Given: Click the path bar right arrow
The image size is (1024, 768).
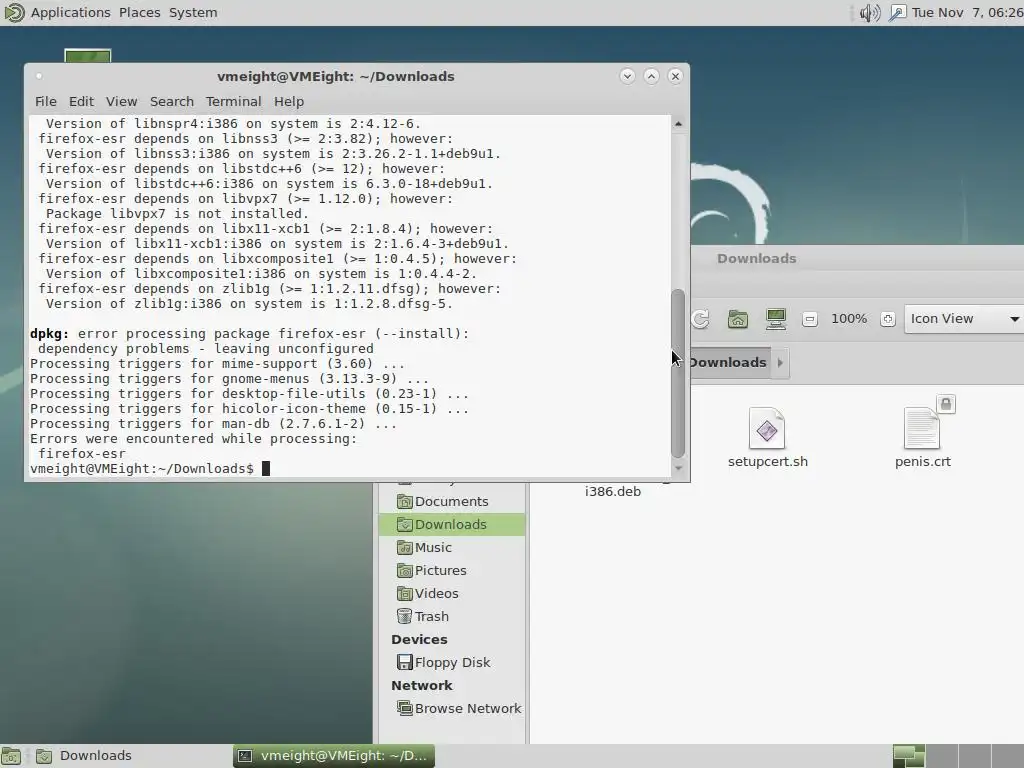Looking at the screenshot, I should (780, 362).
